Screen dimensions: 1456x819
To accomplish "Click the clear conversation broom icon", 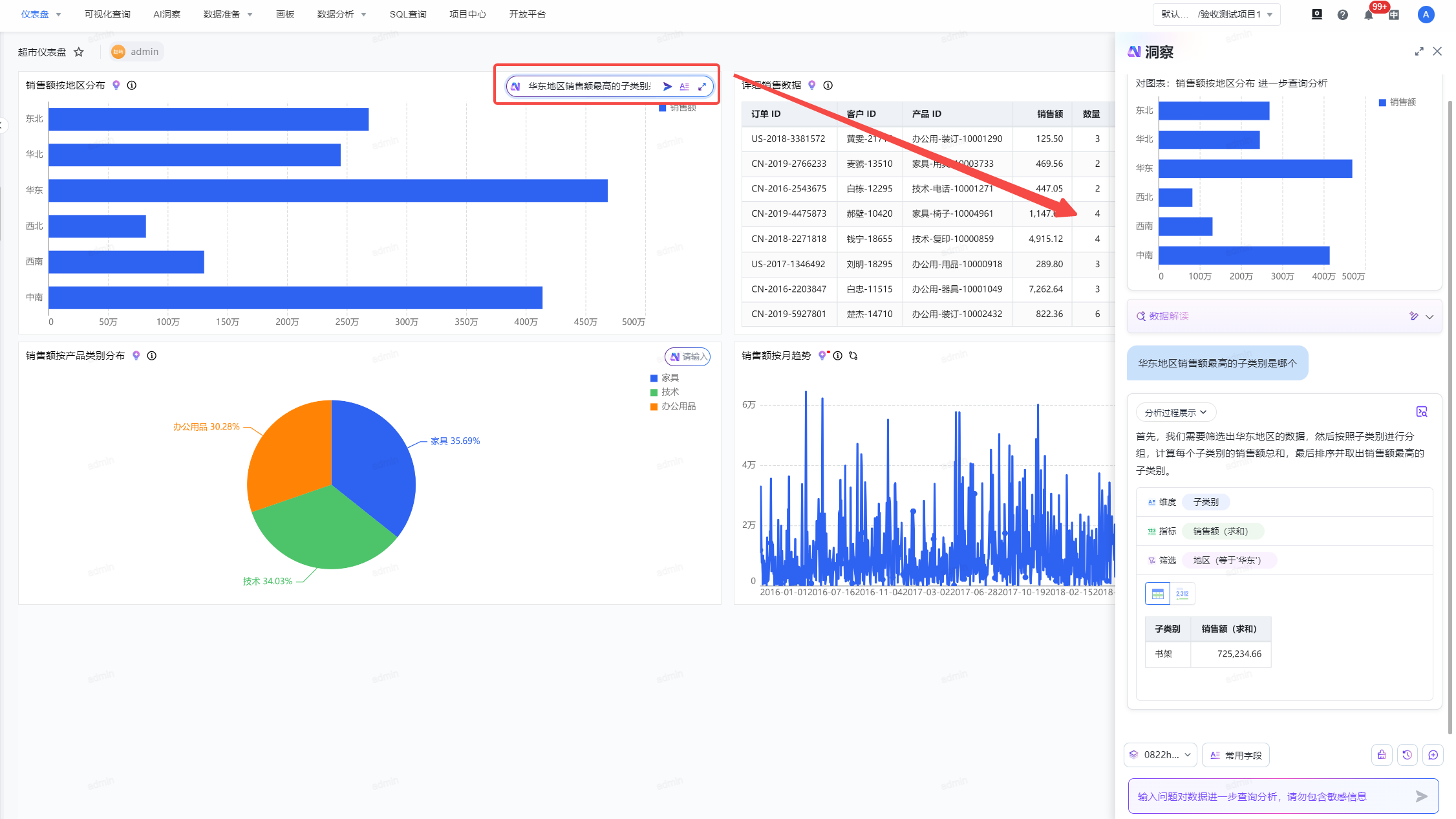I will (1382, 755).
